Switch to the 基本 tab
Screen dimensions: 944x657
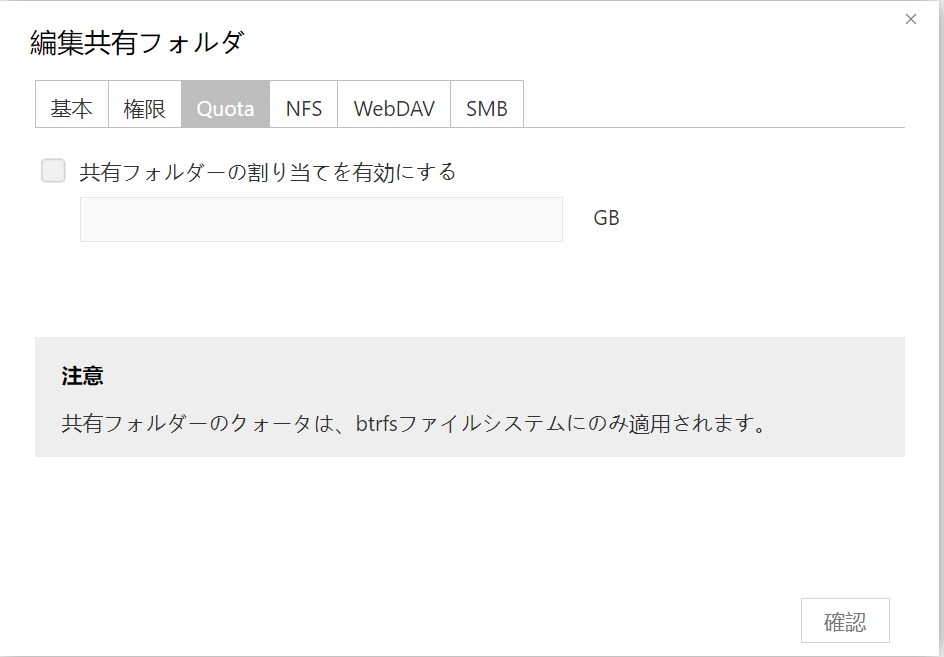(x=71, y=108)
